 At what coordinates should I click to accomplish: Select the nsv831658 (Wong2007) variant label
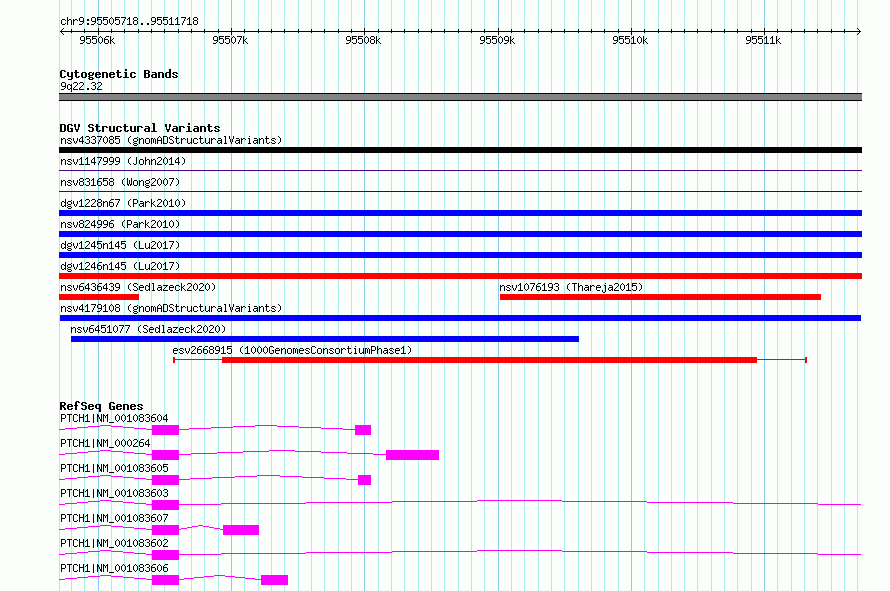tap(120, 182)
